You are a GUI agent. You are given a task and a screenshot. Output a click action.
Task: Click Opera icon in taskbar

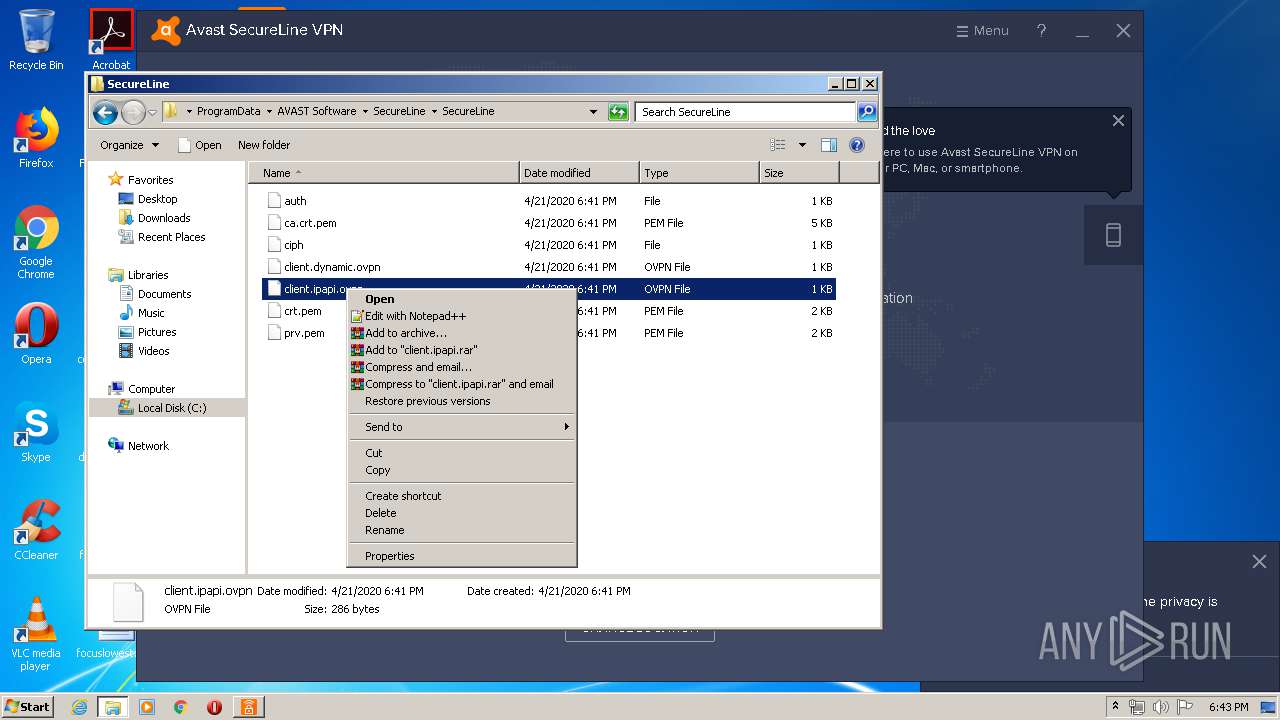(x=214, y=707)
